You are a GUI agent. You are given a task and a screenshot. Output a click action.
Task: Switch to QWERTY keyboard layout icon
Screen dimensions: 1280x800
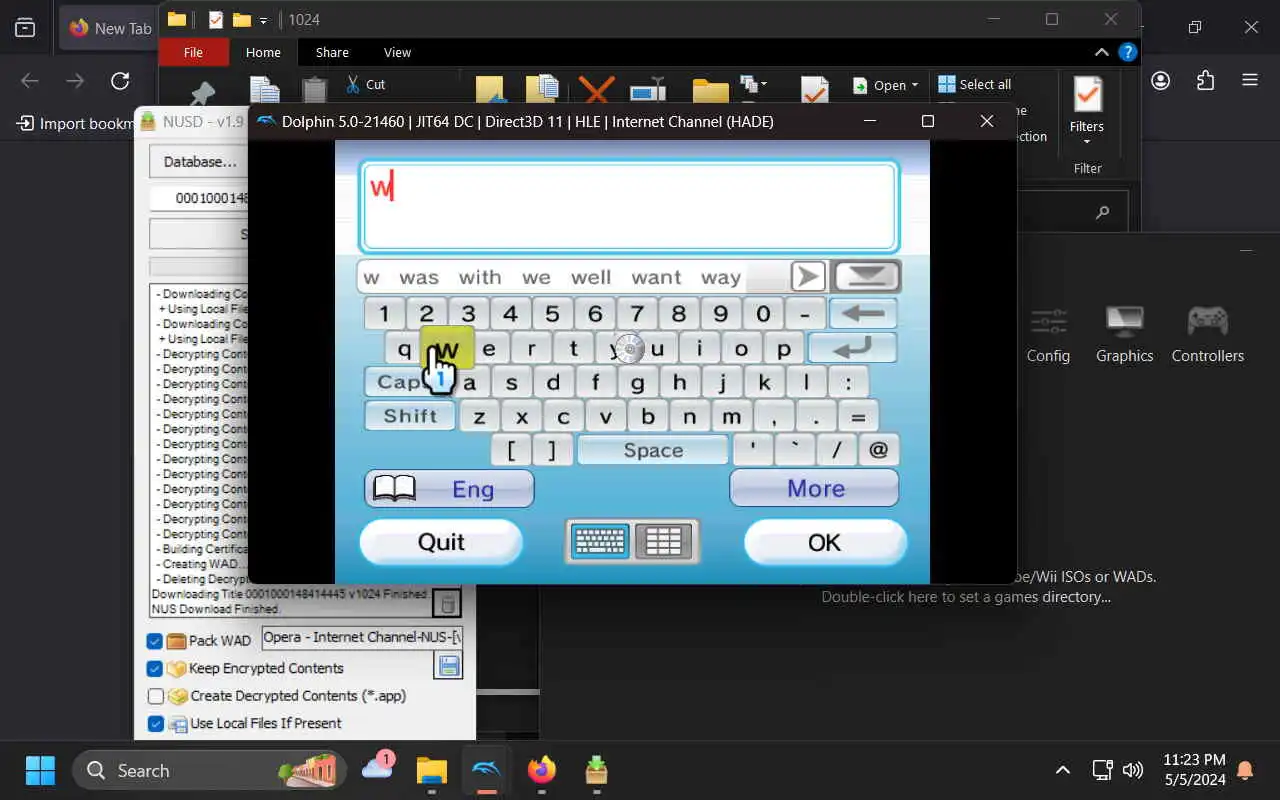[x=600, y=541]
